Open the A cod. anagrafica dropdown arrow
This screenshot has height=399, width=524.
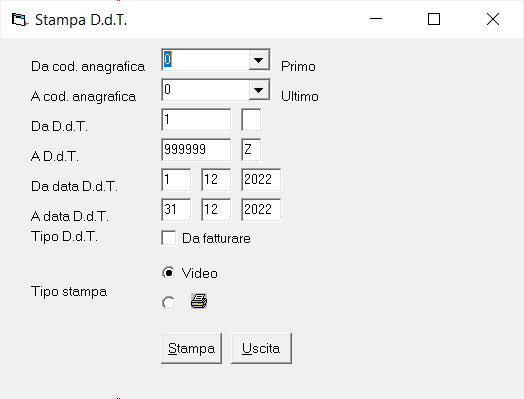click(258, 90)
